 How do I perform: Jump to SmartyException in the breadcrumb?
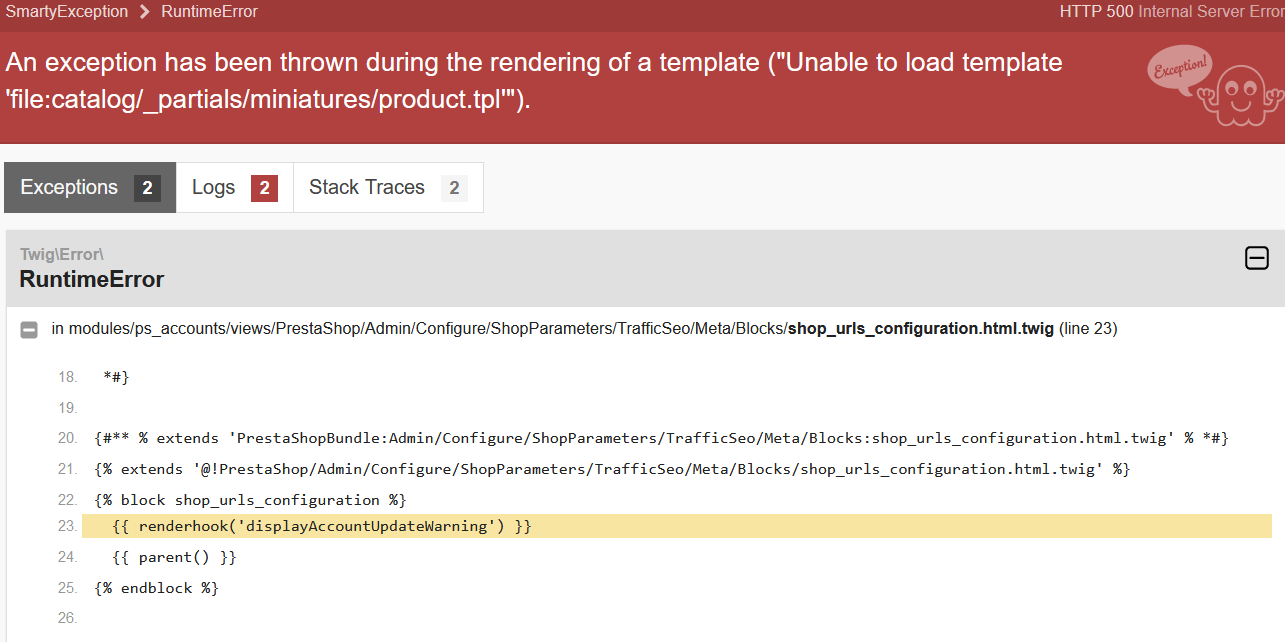pos(67,12)
